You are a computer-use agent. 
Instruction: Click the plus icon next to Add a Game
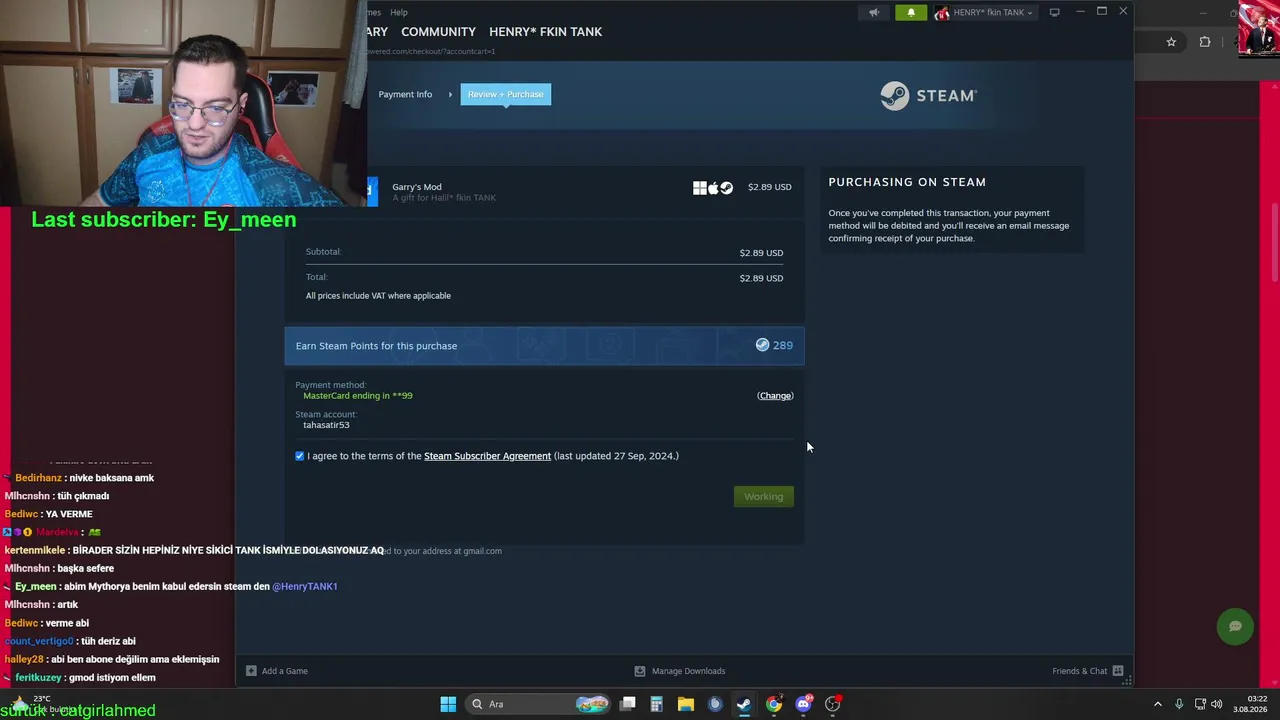click(251, 671)
